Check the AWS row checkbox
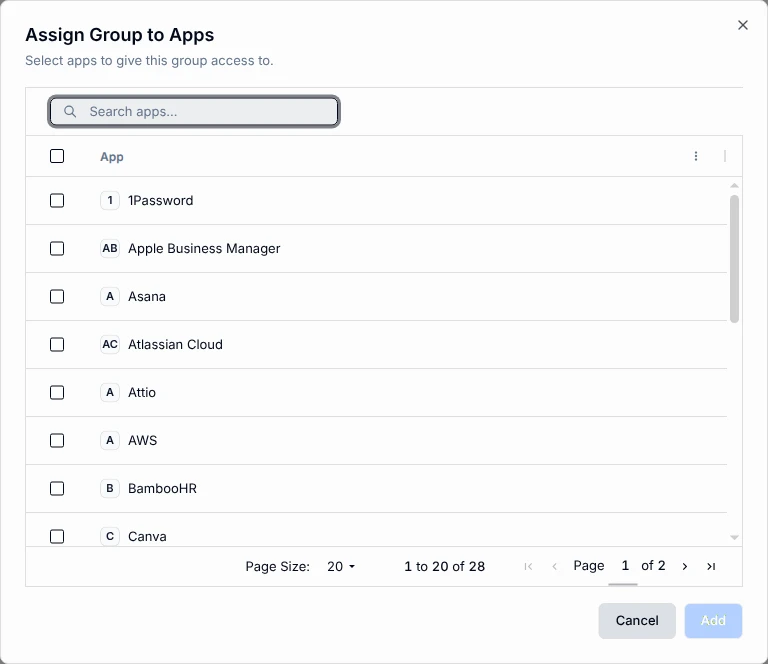This screenshot has width=768, height=664. tap(57, 440)
